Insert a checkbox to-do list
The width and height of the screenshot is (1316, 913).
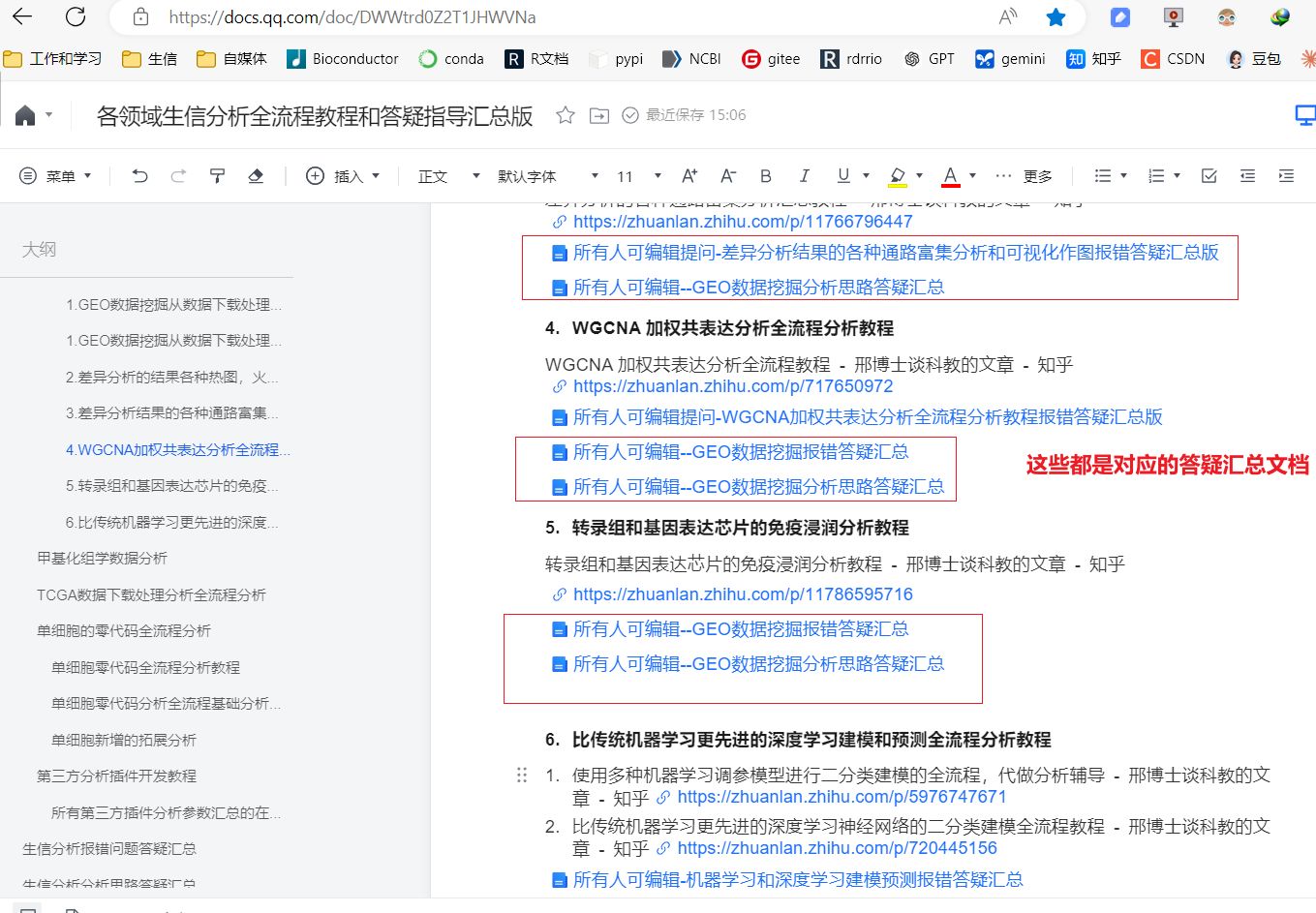[x=1209, y=175]
